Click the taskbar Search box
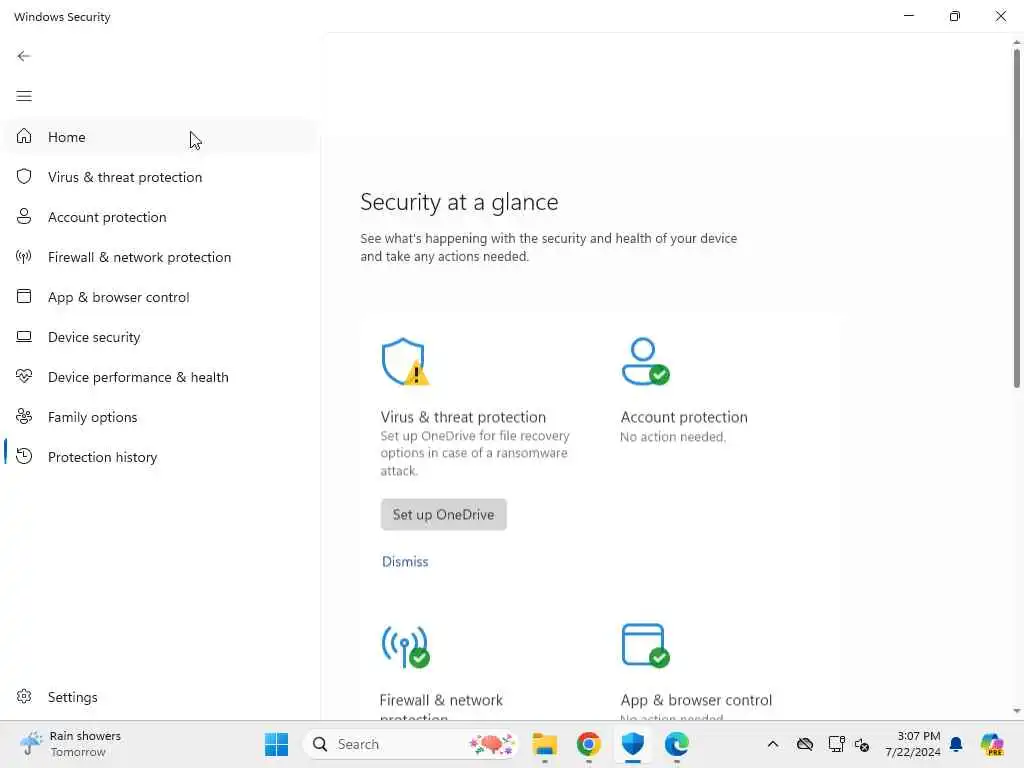This screenshot has height=768, width=1024. (x=411, y=744)
